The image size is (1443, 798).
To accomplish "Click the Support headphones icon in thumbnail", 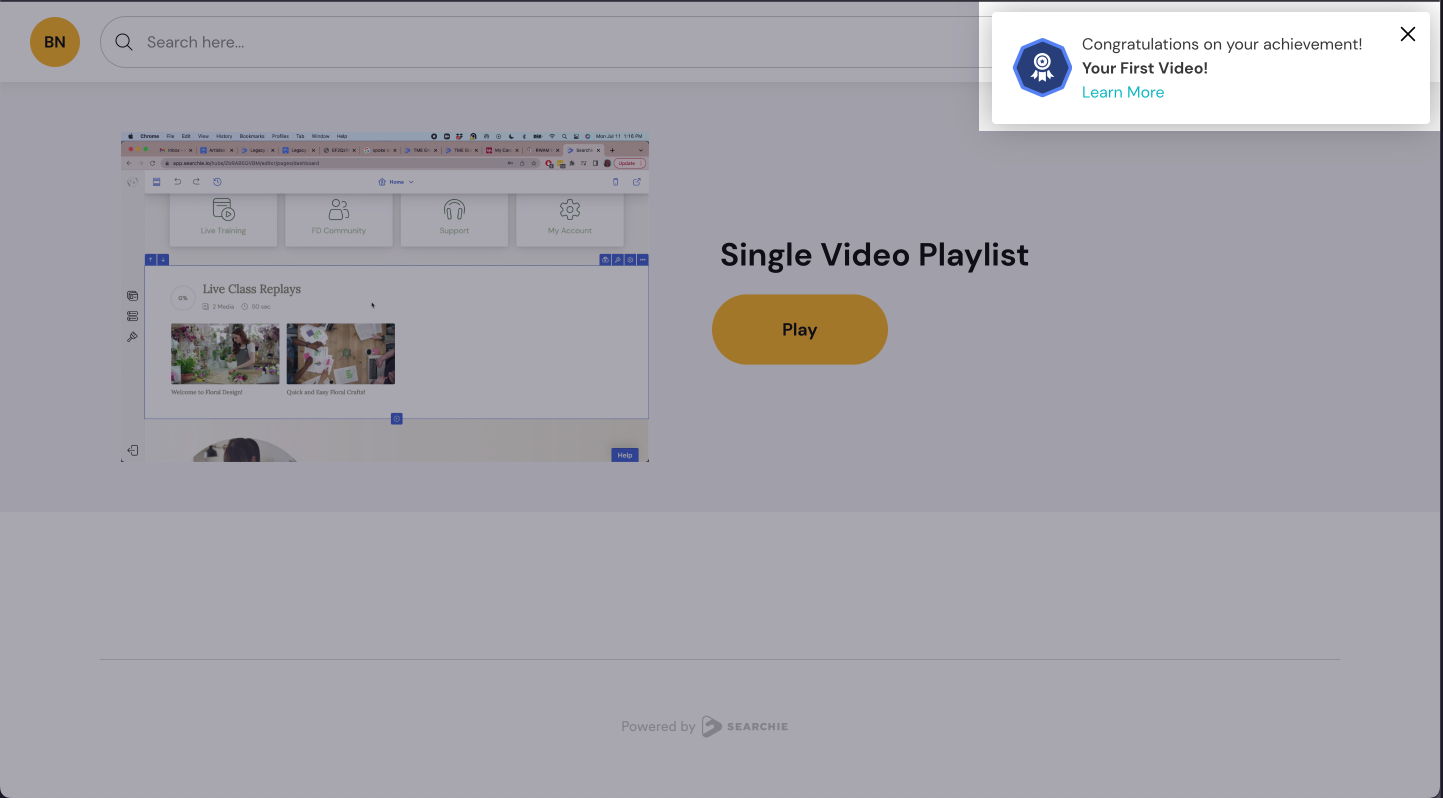I will (x=454, y=210).
